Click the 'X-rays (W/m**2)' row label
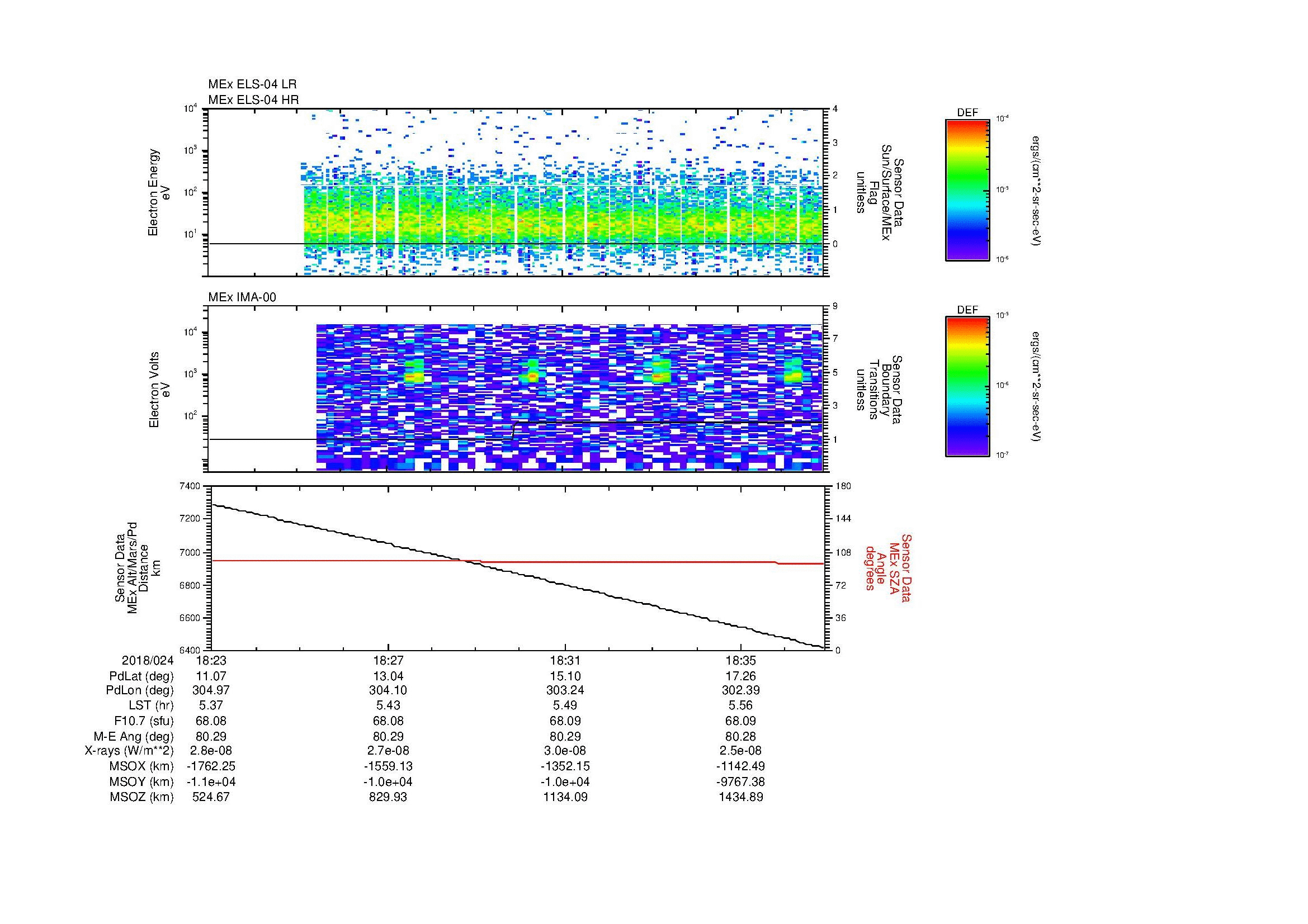Image resolution: width=1308 pixels, height=924 pixels. (129, 751)
